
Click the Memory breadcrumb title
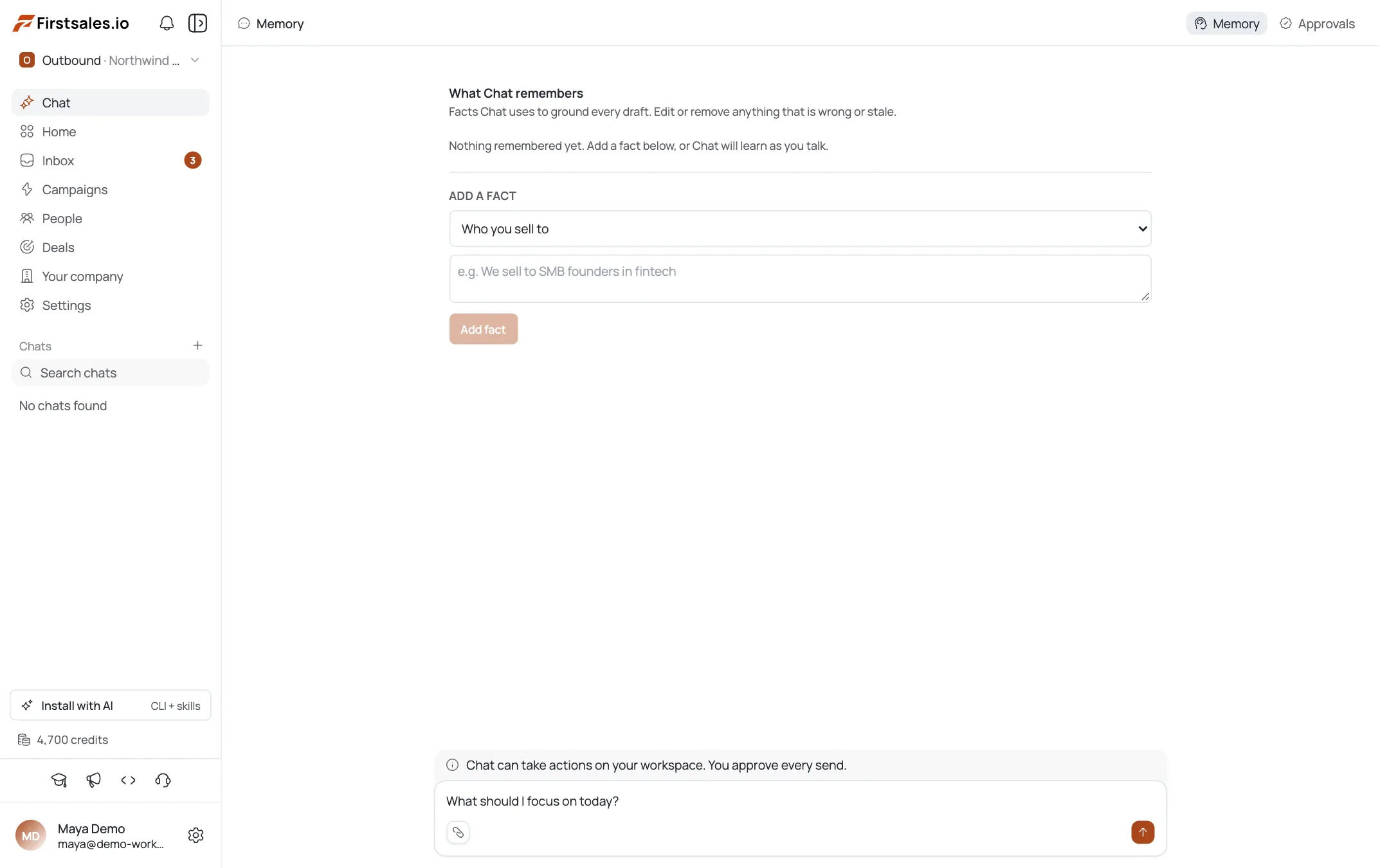[x=280, y=24]
